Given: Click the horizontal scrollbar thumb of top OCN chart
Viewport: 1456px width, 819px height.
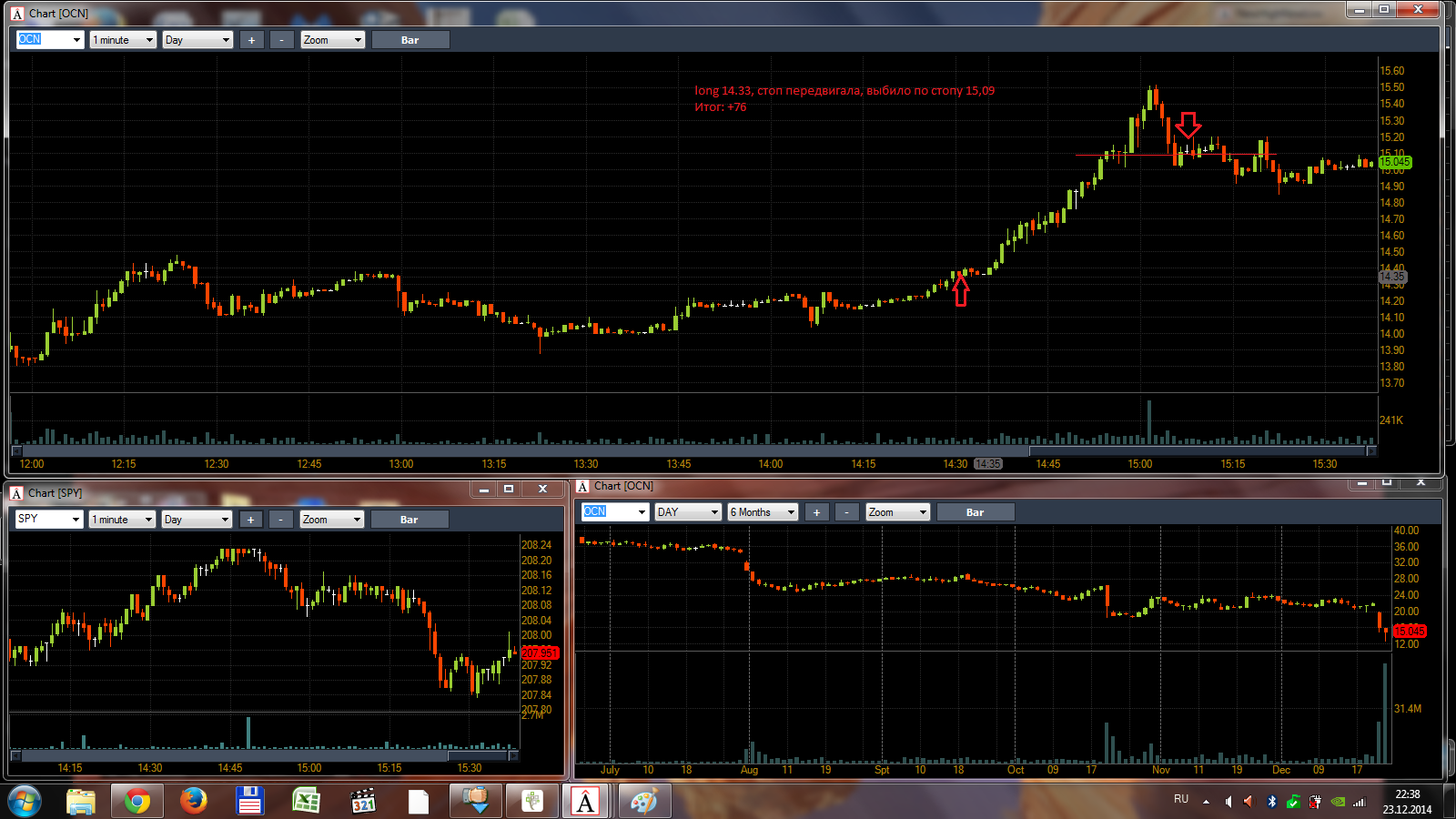Looking at the screenshot, I should (x=1198, y=450).
